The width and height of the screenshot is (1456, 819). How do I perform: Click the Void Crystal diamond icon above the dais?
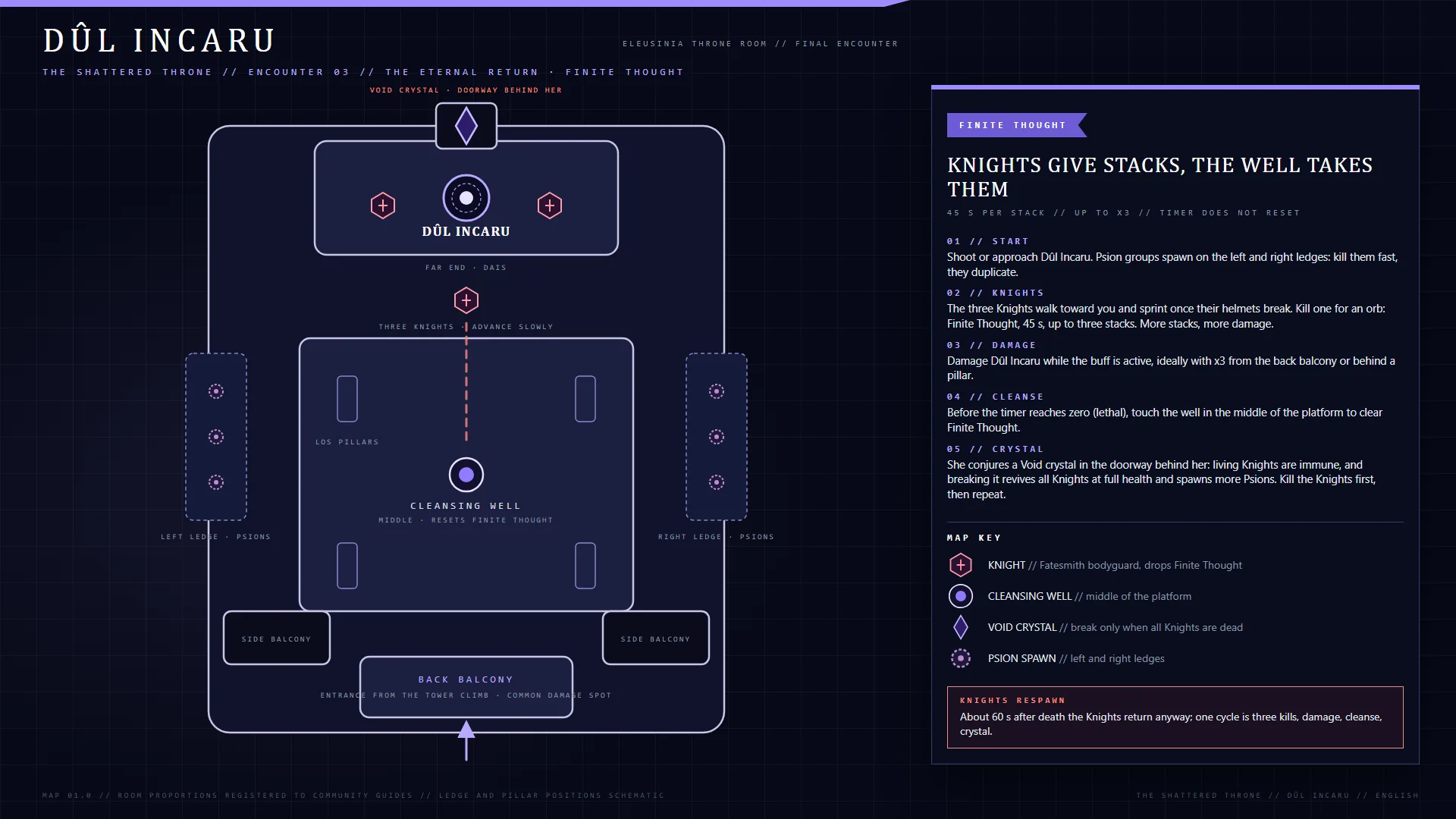tap(466, 126)
